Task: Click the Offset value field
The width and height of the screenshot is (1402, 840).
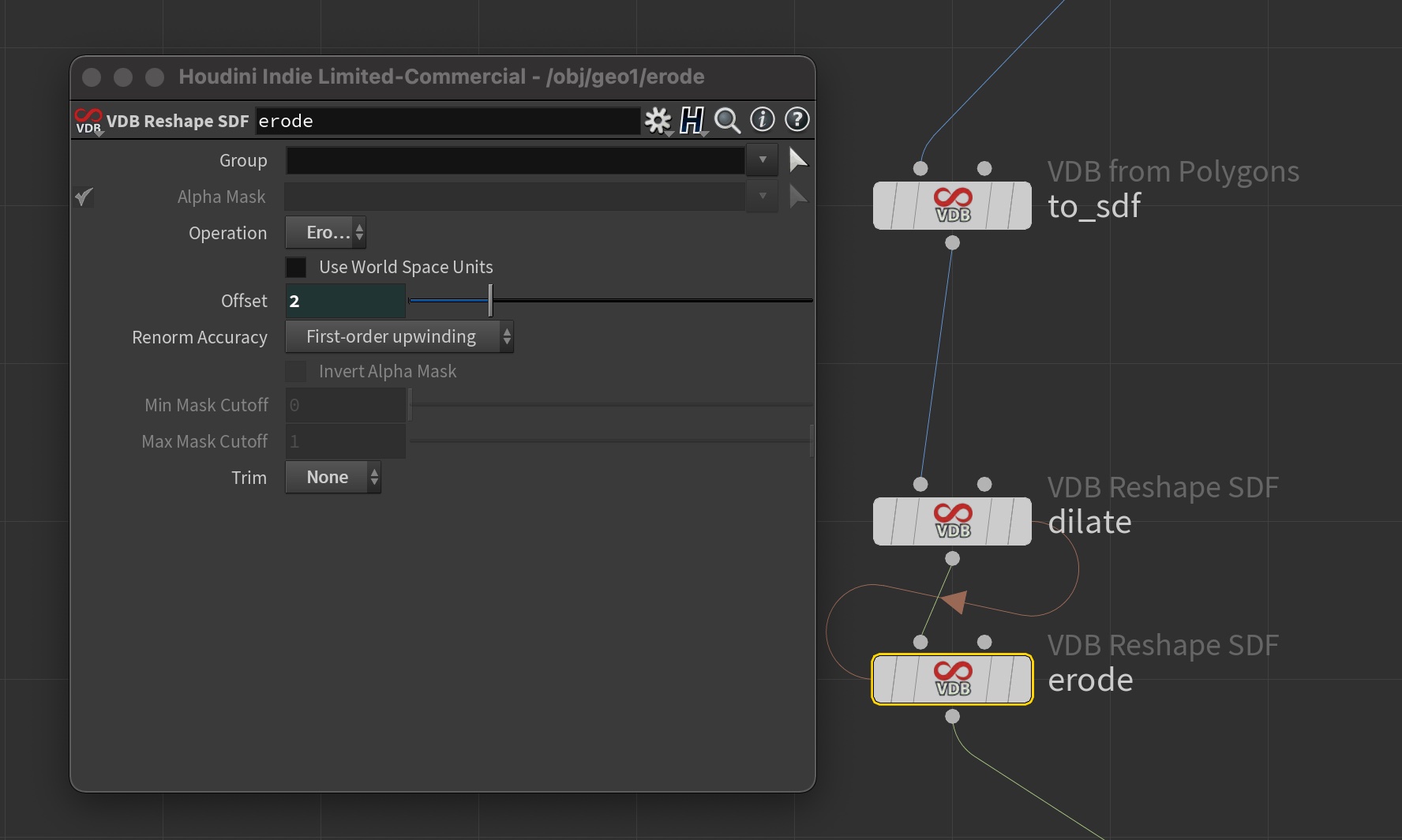Action: click(x=346, y=301)
